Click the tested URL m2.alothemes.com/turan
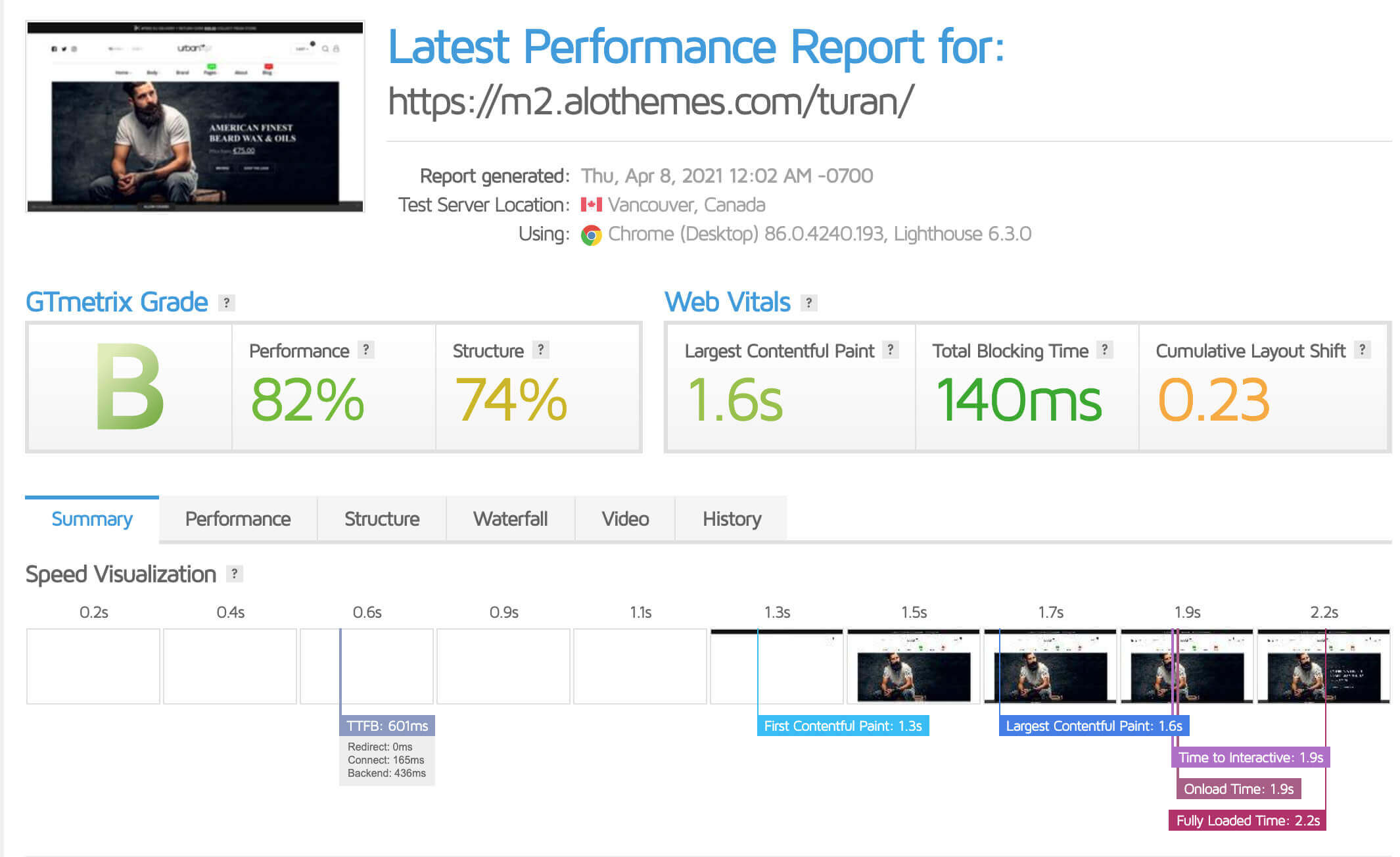The width and height of the screenshot is (1400, 857). (x=650, y=102)
